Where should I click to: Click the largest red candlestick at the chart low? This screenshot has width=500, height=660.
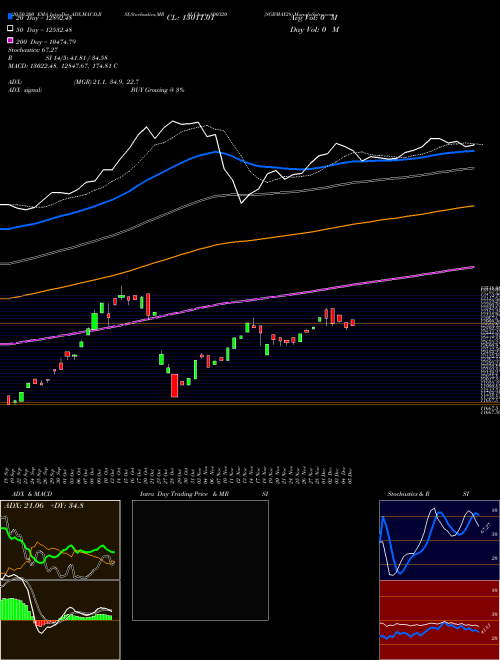(x=174, y=385)
